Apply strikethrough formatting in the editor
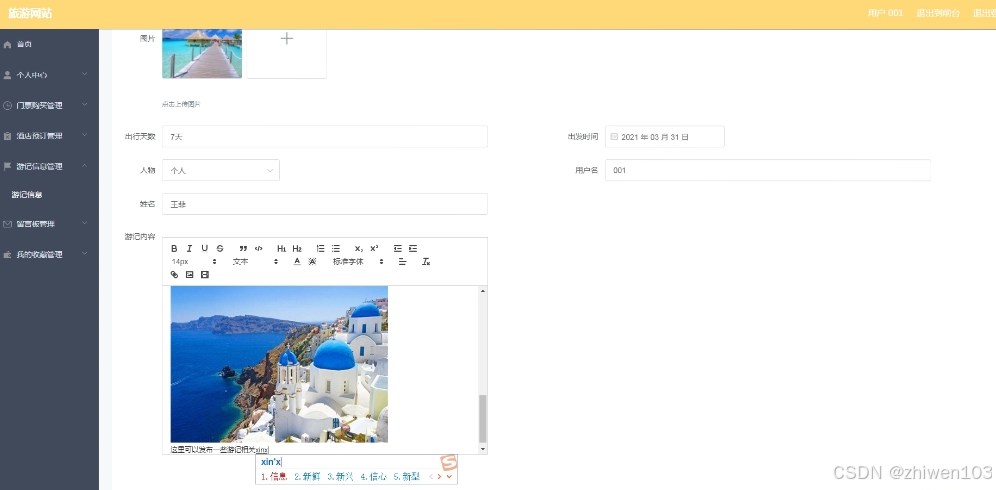The height and width of the screenshot is (490, 996). pos(220,248)
